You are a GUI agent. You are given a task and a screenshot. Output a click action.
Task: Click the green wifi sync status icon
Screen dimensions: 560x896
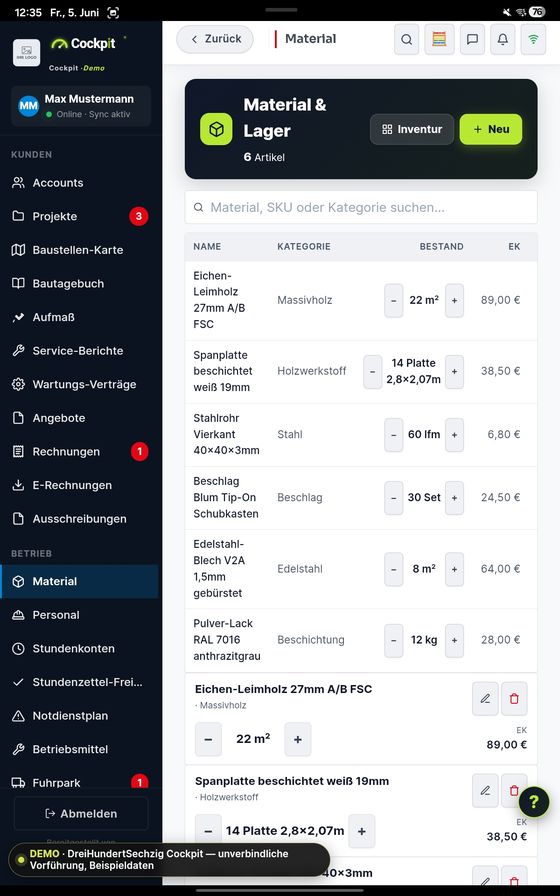(533, 39)
